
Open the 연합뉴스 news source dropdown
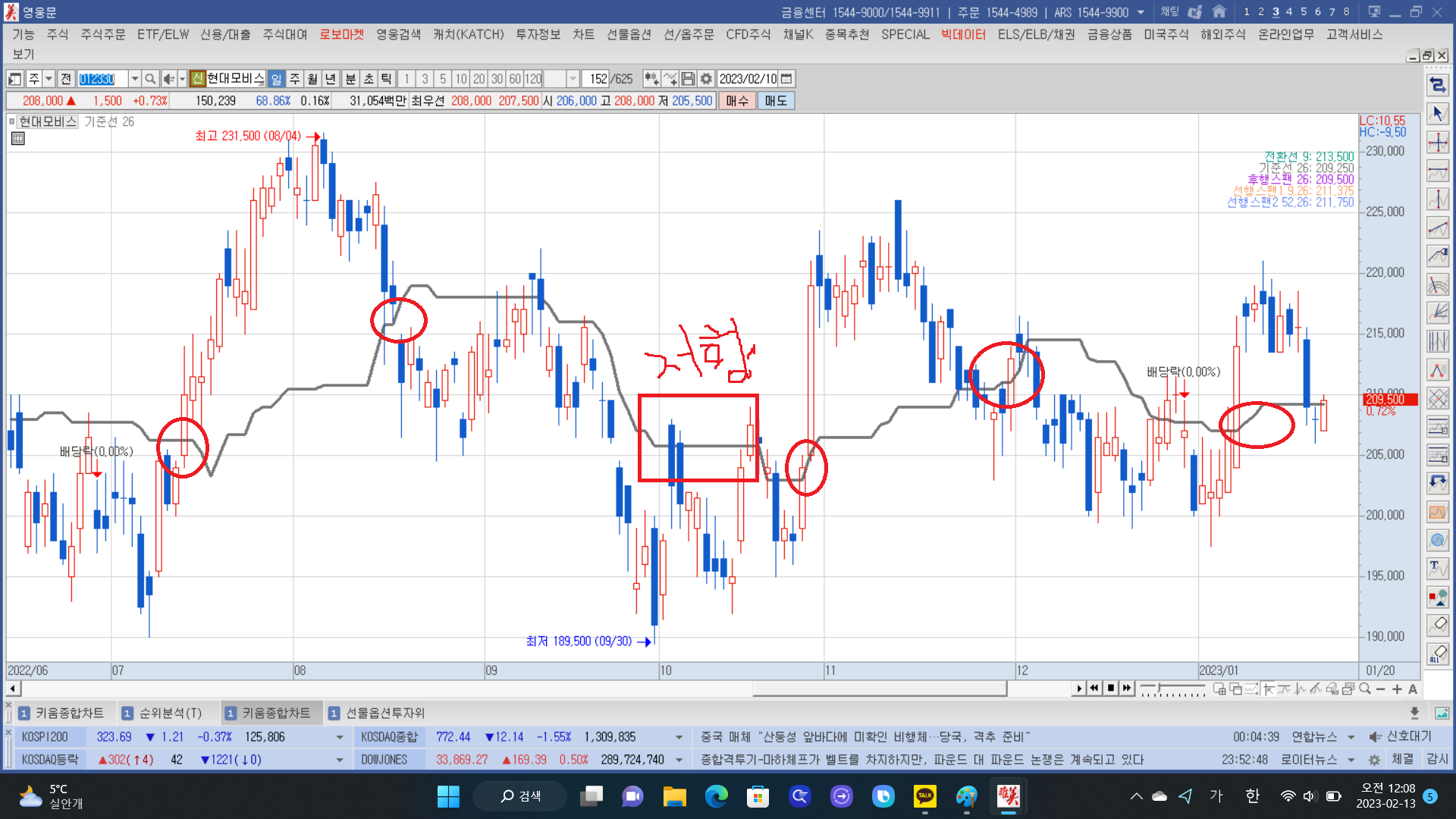pos(1351,737)
